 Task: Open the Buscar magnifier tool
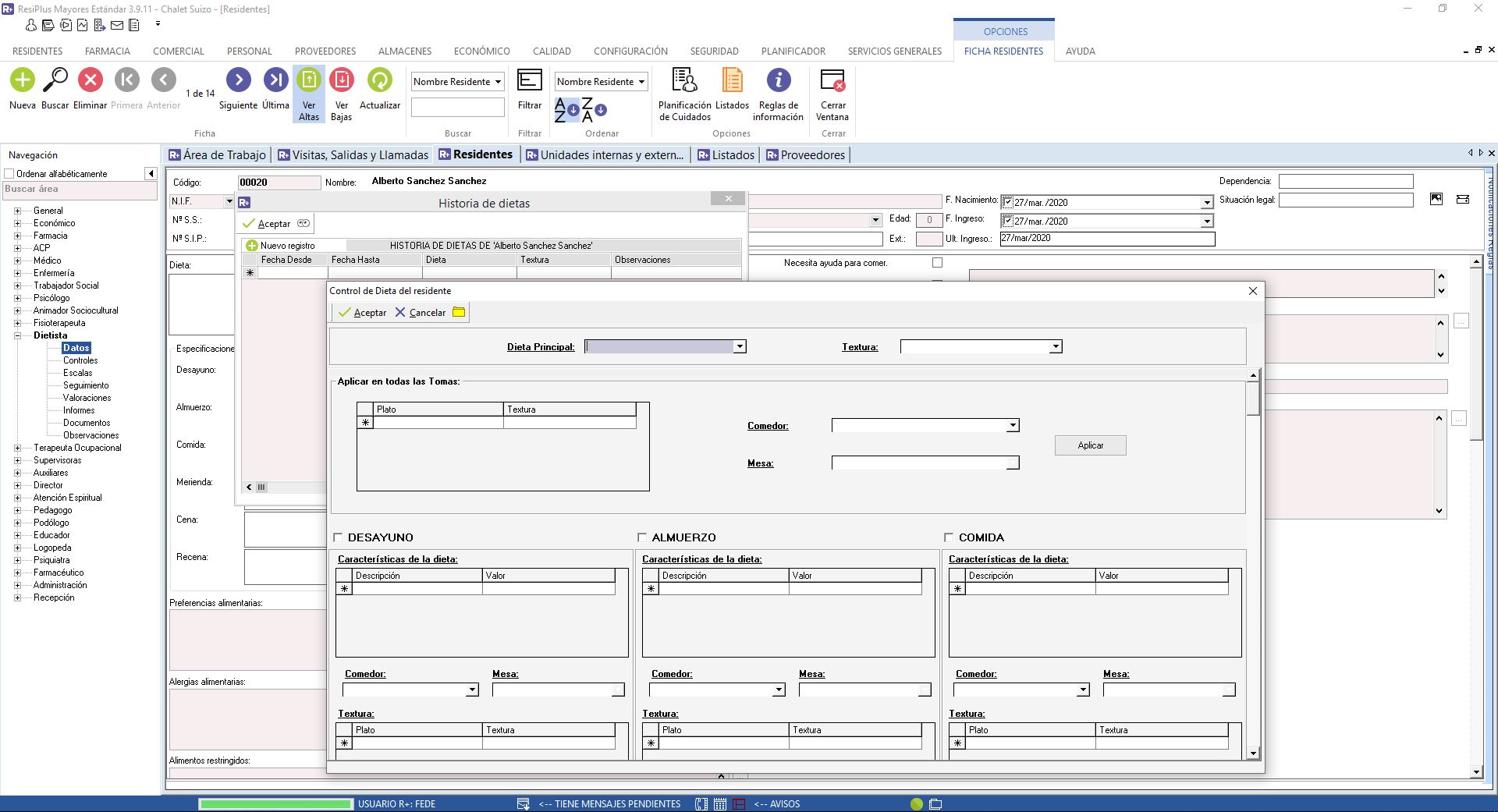pyautogui.click(x=55, y=80)
